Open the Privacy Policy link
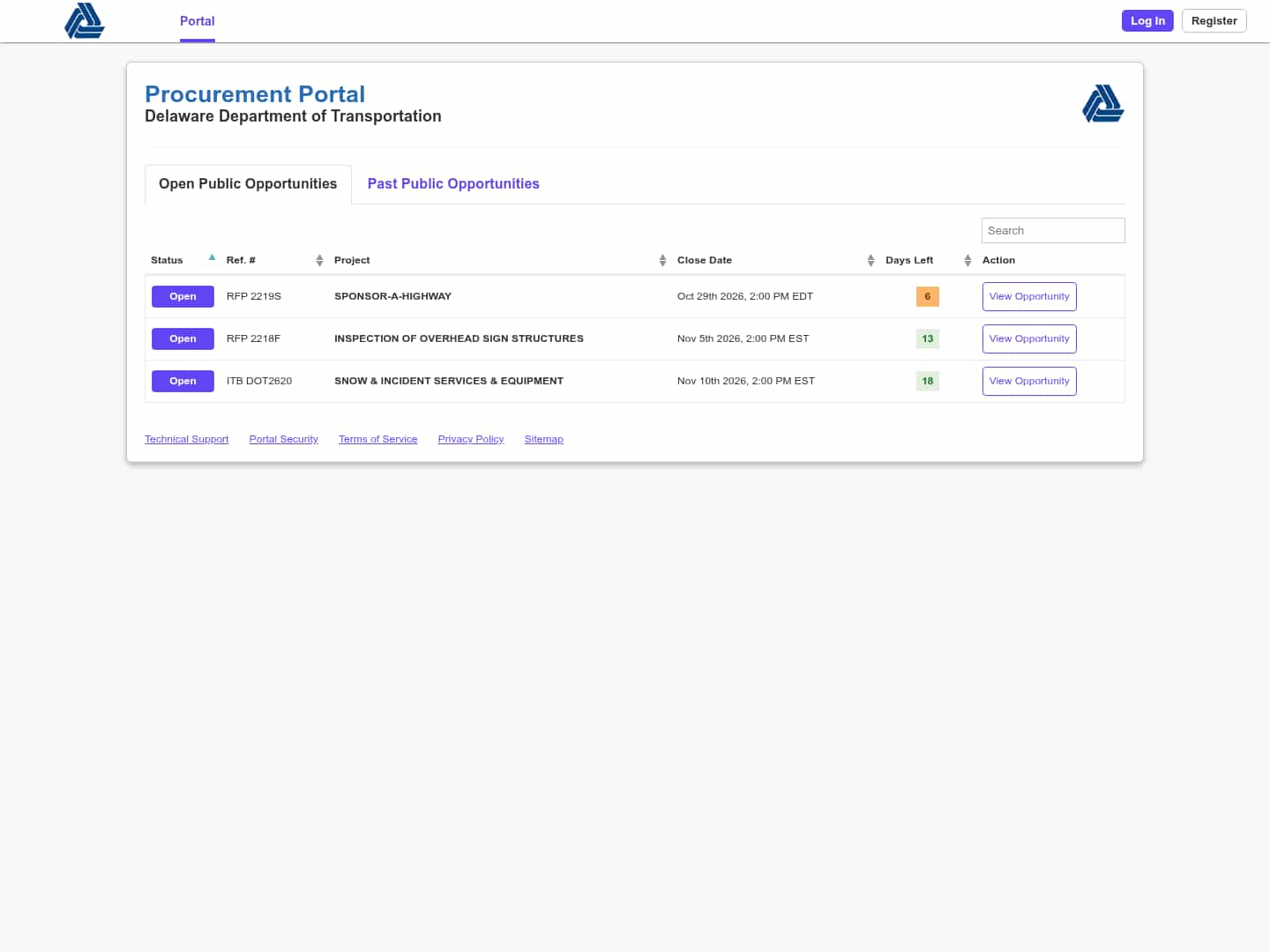 point(471,439)
